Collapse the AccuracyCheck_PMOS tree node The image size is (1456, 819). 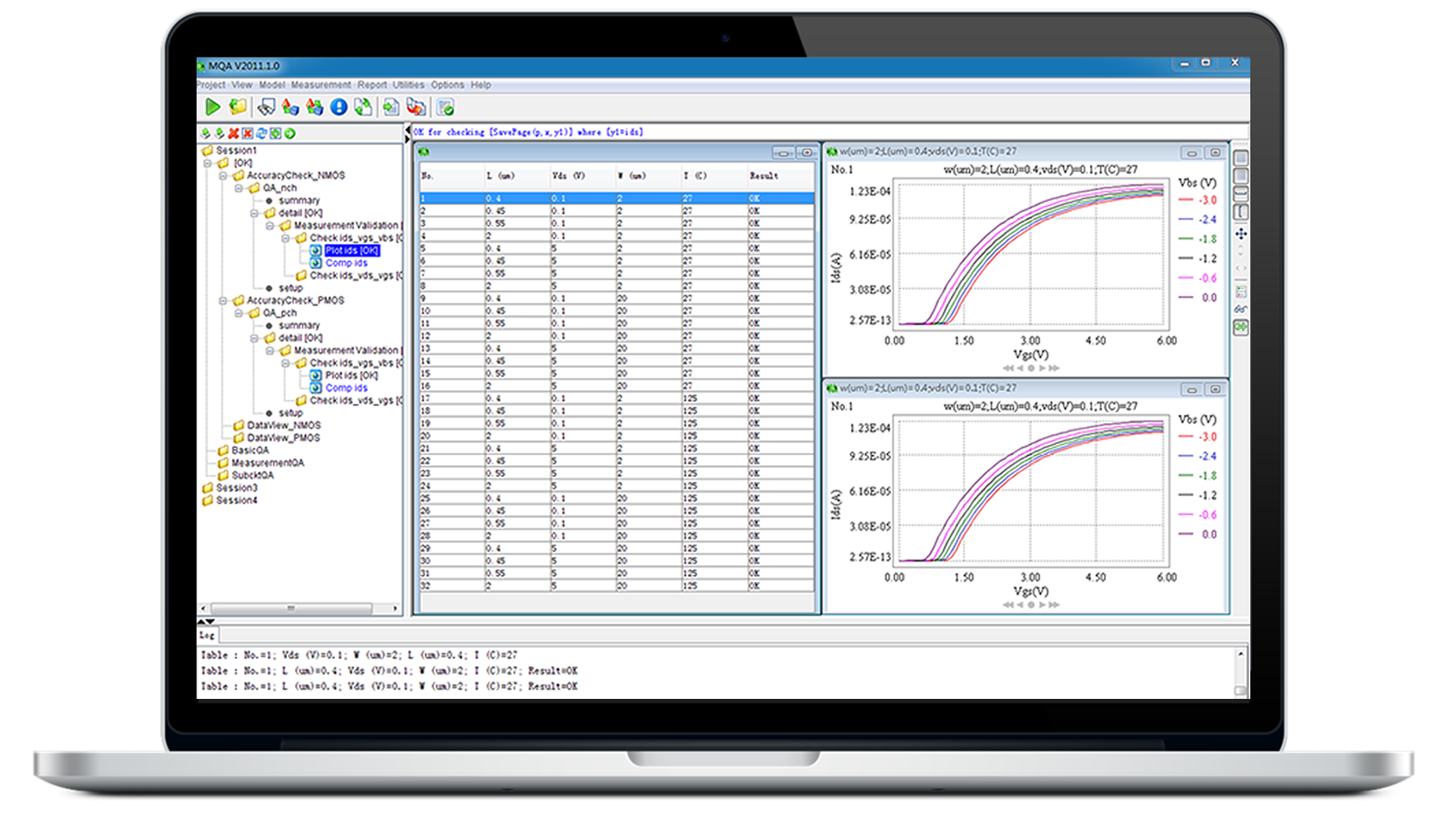223,300
